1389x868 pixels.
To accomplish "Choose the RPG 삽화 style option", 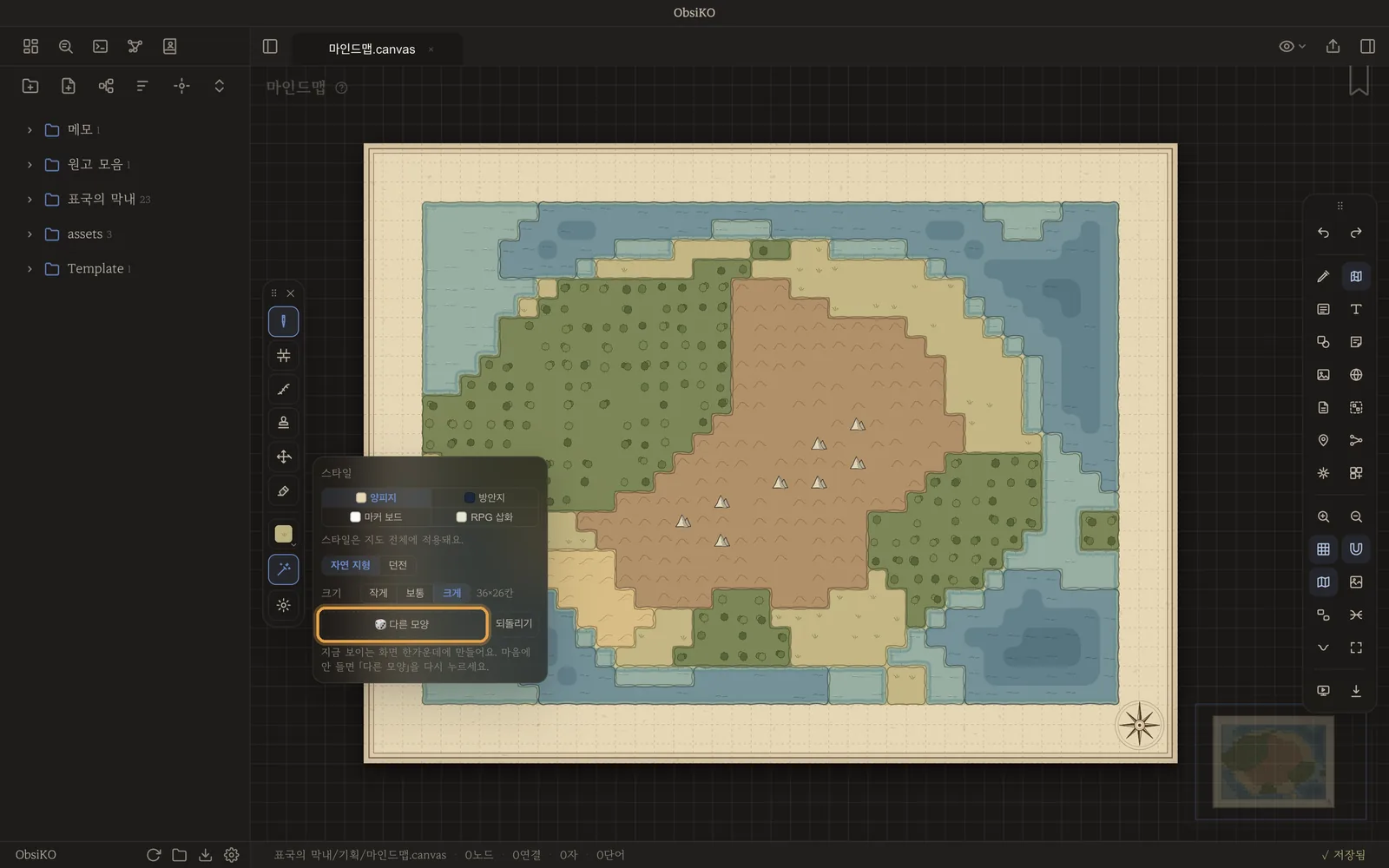I will (x=484, y=516).
